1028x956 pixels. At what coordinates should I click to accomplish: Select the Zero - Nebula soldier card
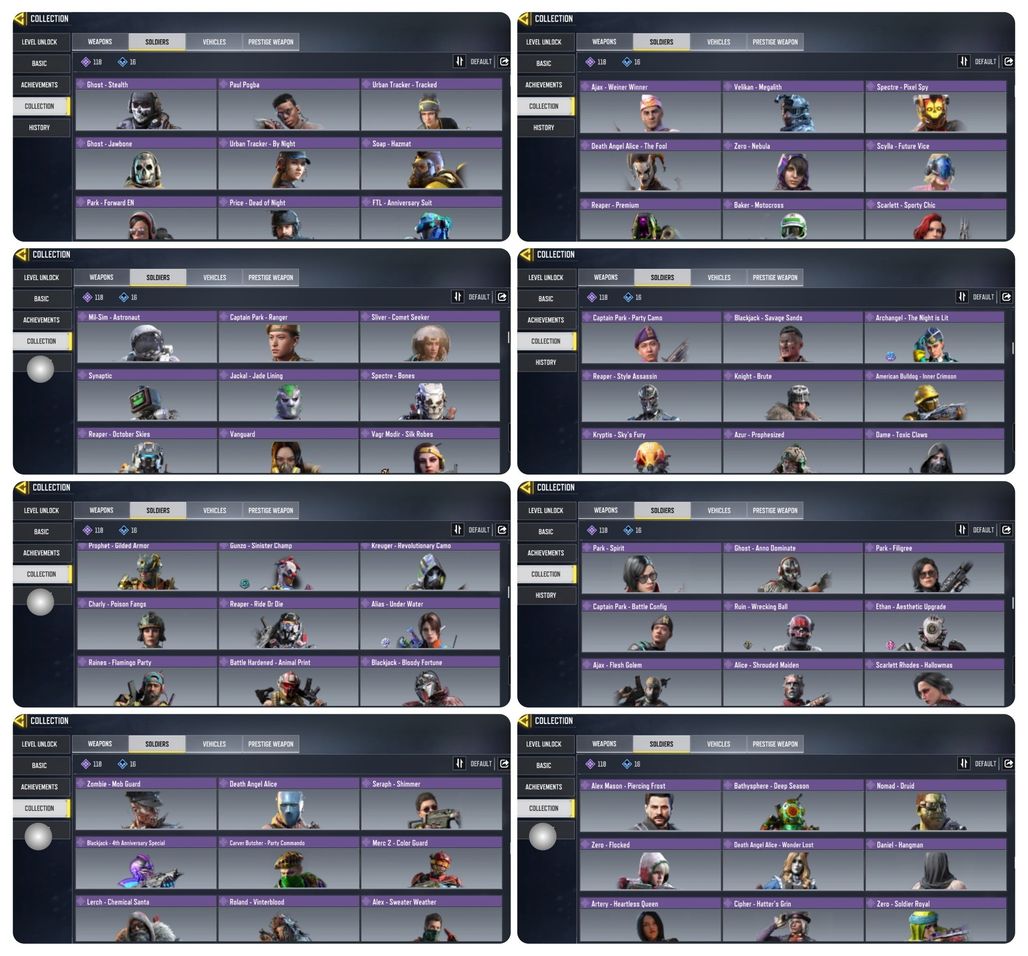[793, 166]
